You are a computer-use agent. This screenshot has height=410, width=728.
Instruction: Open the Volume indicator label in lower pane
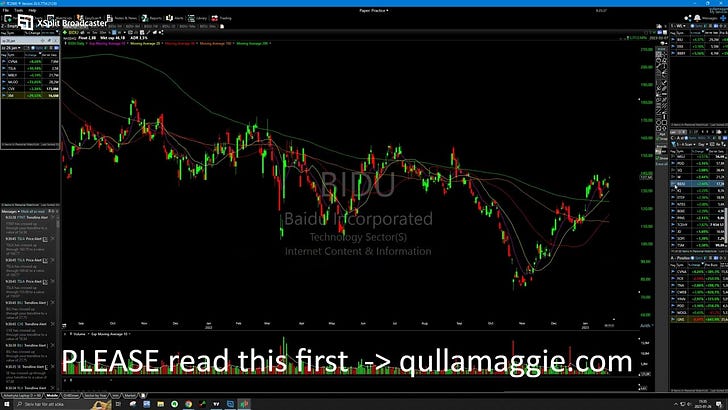(x=79, y=334)
